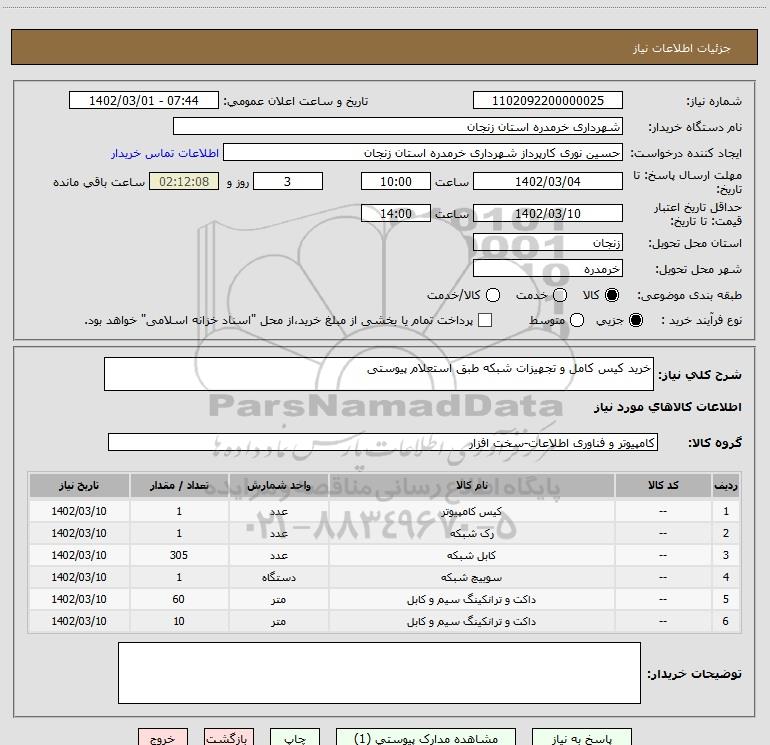Image resolution: width=770 pixels, height=745 pixels.
Task: Click the خروج exit button
Action: pos(163,738)
